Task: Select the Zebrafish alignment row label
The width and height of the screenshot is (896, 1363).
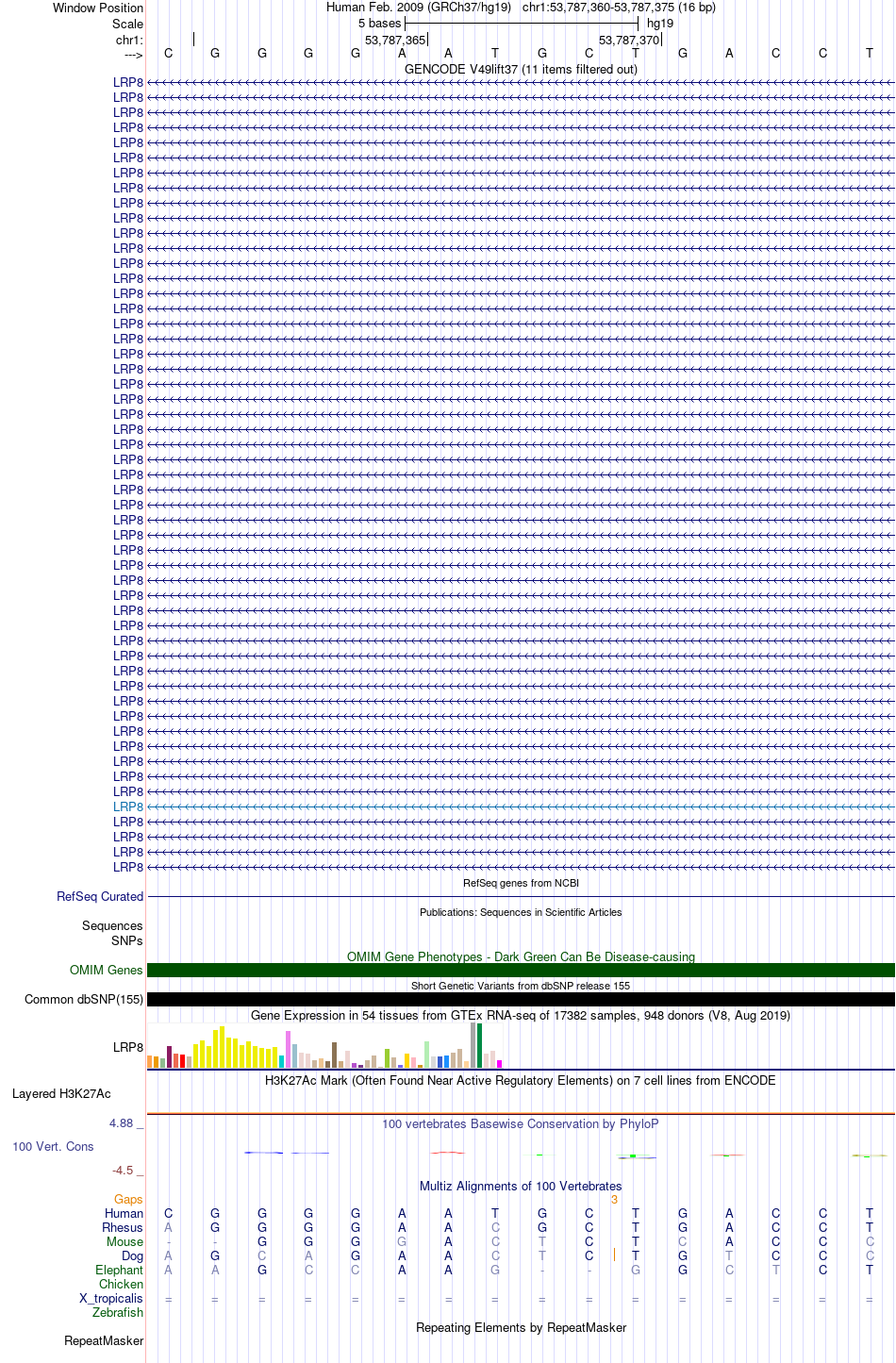Action: tap(118, 1312)
